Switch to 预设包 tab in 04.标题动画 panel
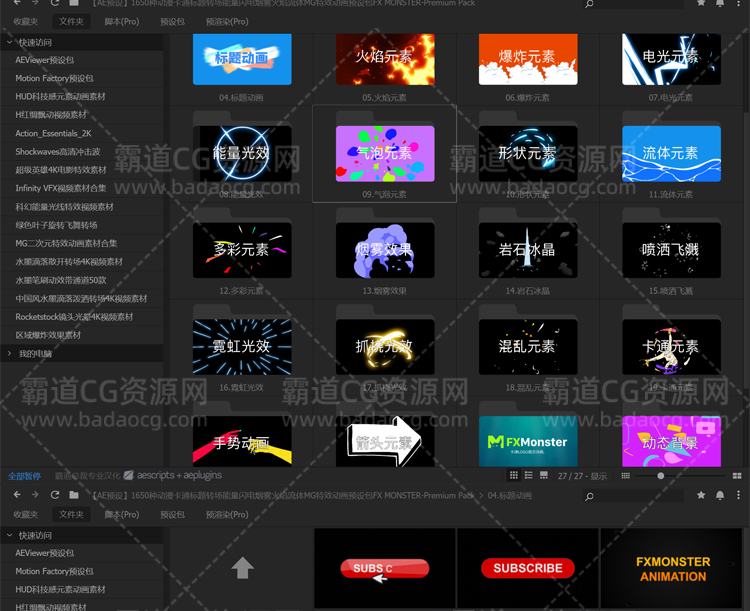The height and width of the screenshot is (611, 750). point(172,514)
